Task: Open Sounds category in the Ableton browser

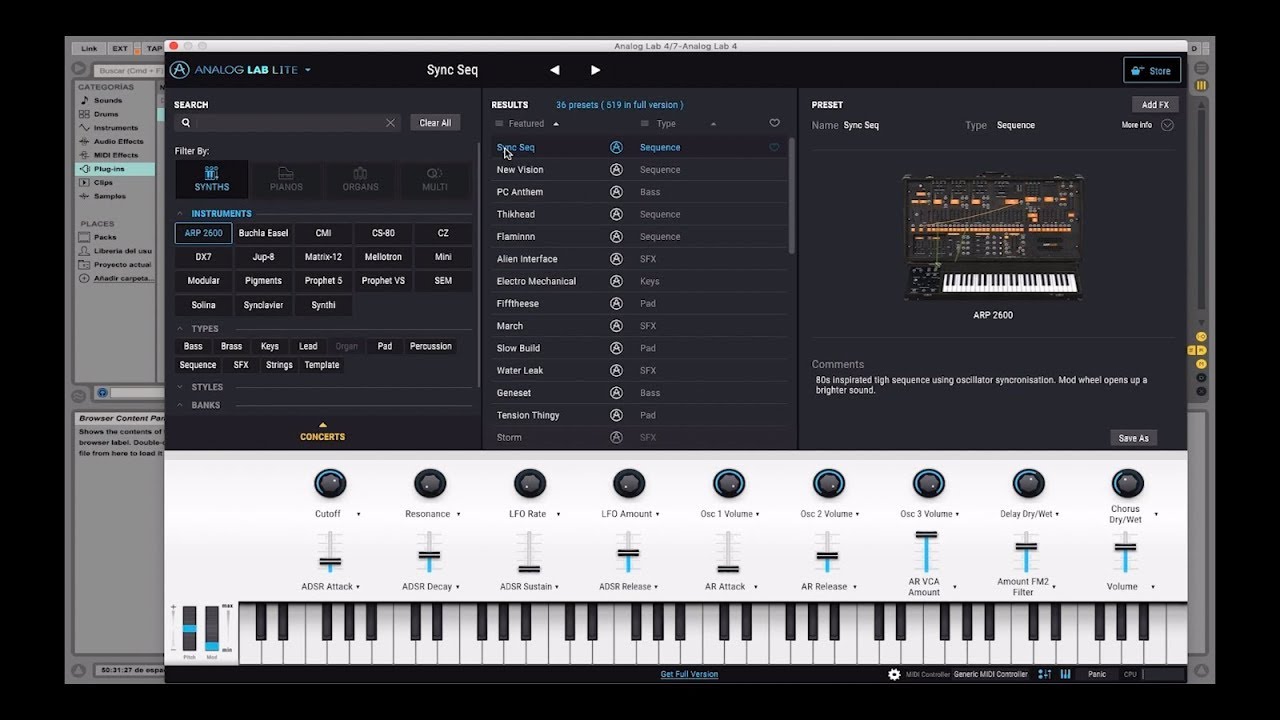Action: tap(108, 100)
